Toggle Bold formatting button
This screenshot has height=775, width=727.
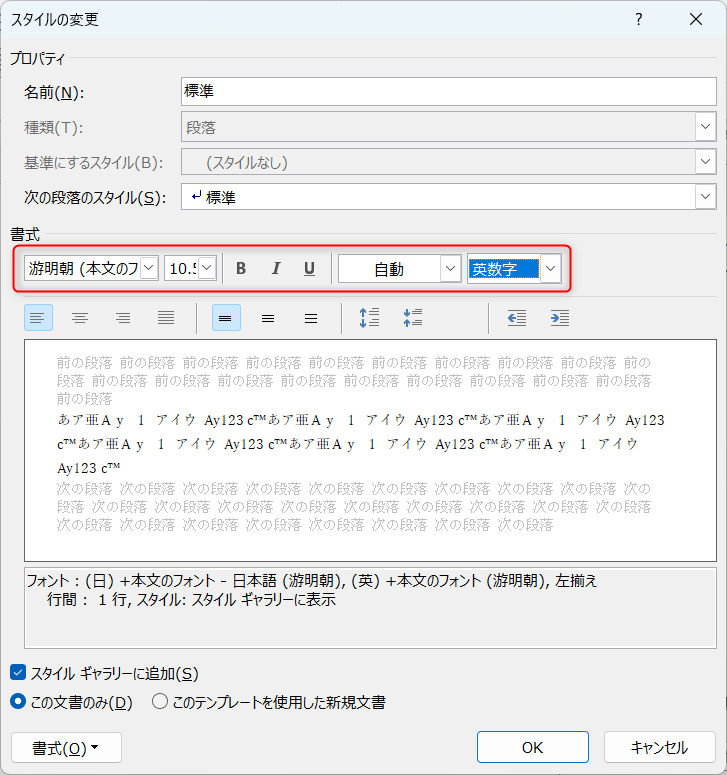click(240, 269)
